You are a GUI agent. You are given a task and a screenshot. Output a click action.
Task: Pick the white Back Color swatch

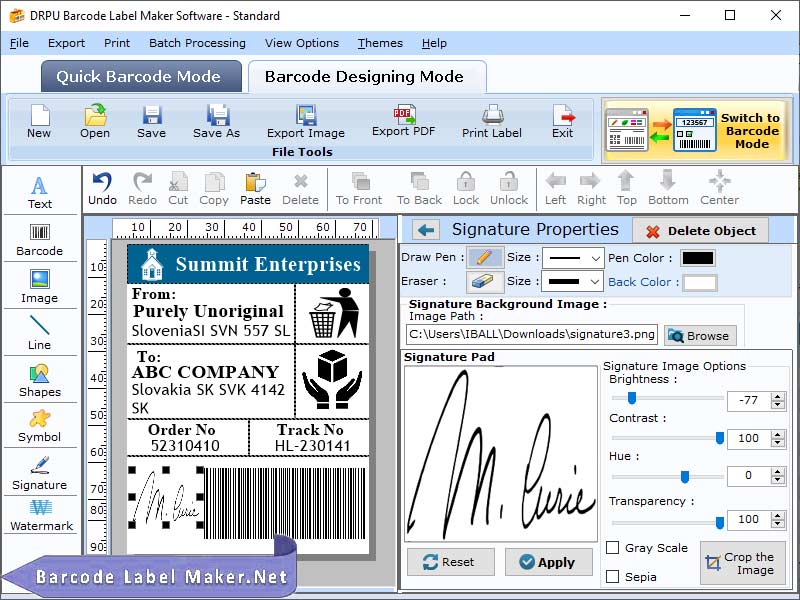point(699,282)
